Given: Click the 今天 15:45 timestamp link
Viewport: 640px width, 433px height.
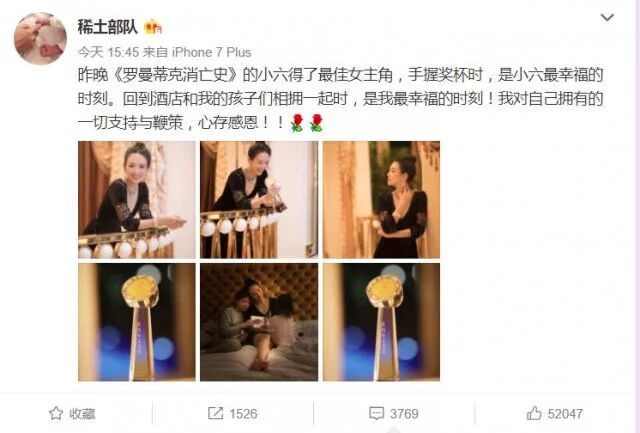Looking at the screenshot, I should coord(108,52).
